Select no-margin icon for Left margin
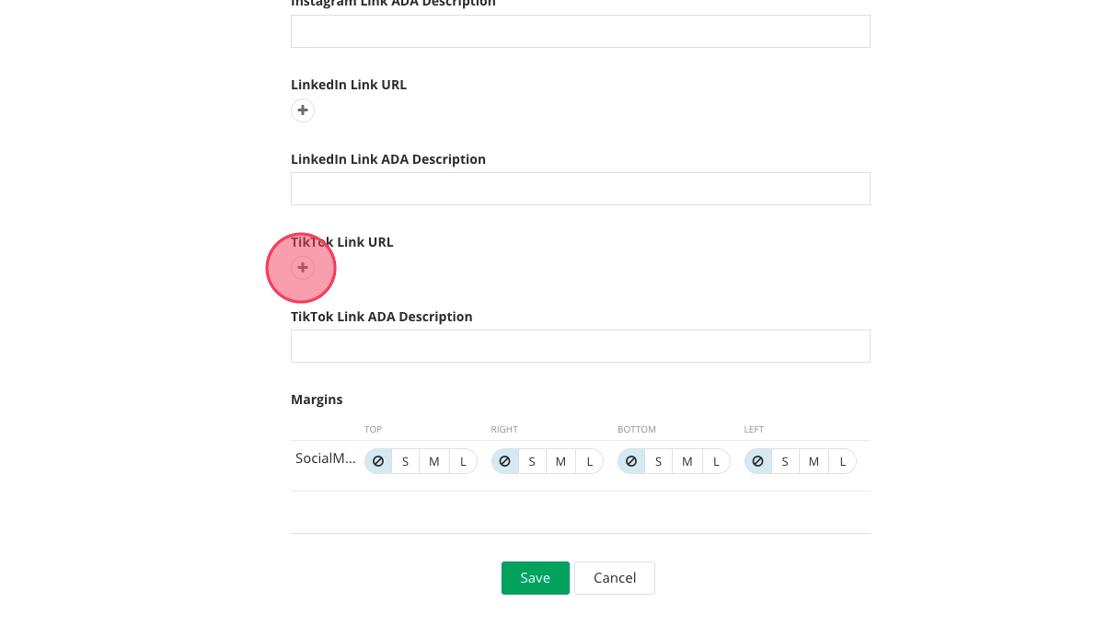Viewport: 1120px width, 625px height. [x=758, y=461]
